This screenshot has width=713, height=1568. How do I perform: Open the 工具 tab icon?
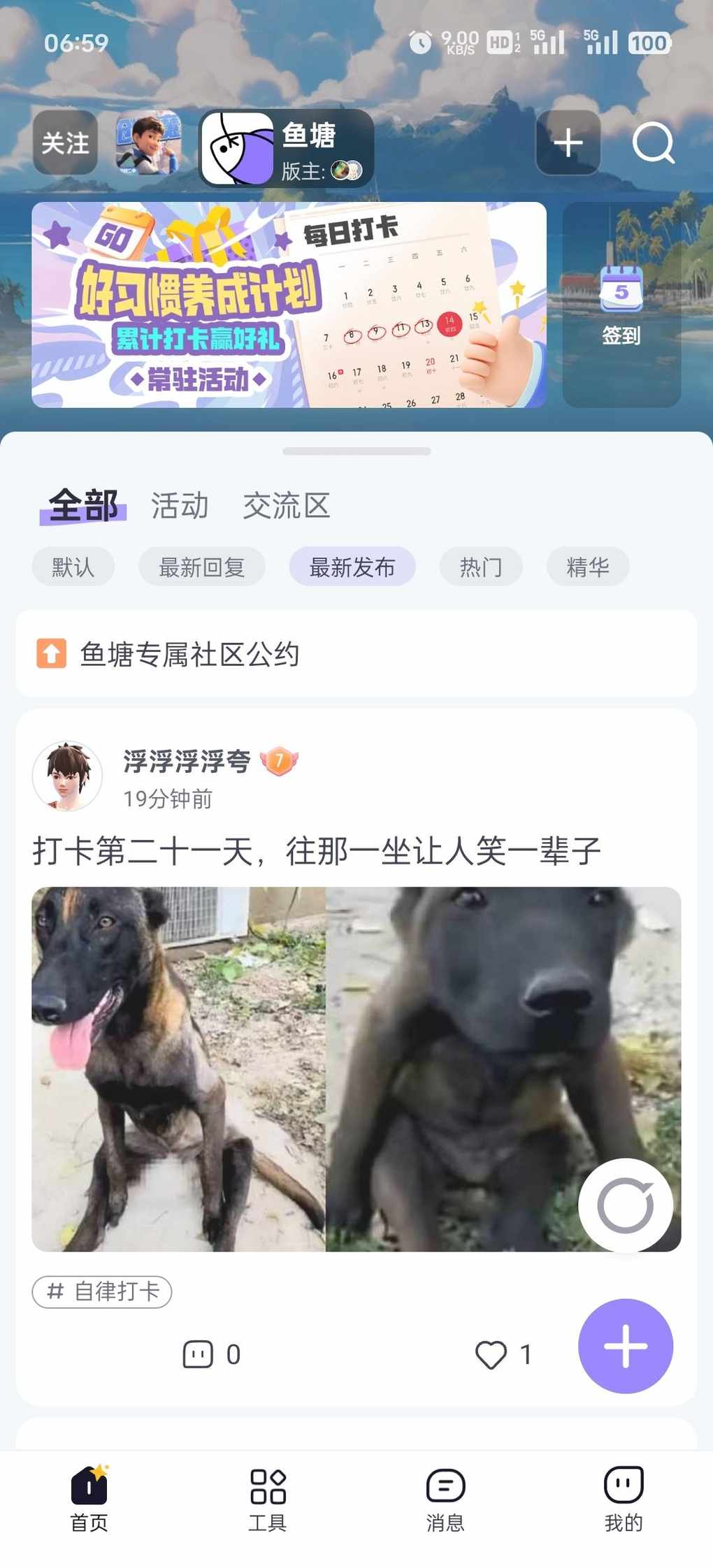[x=268, y=1486]
